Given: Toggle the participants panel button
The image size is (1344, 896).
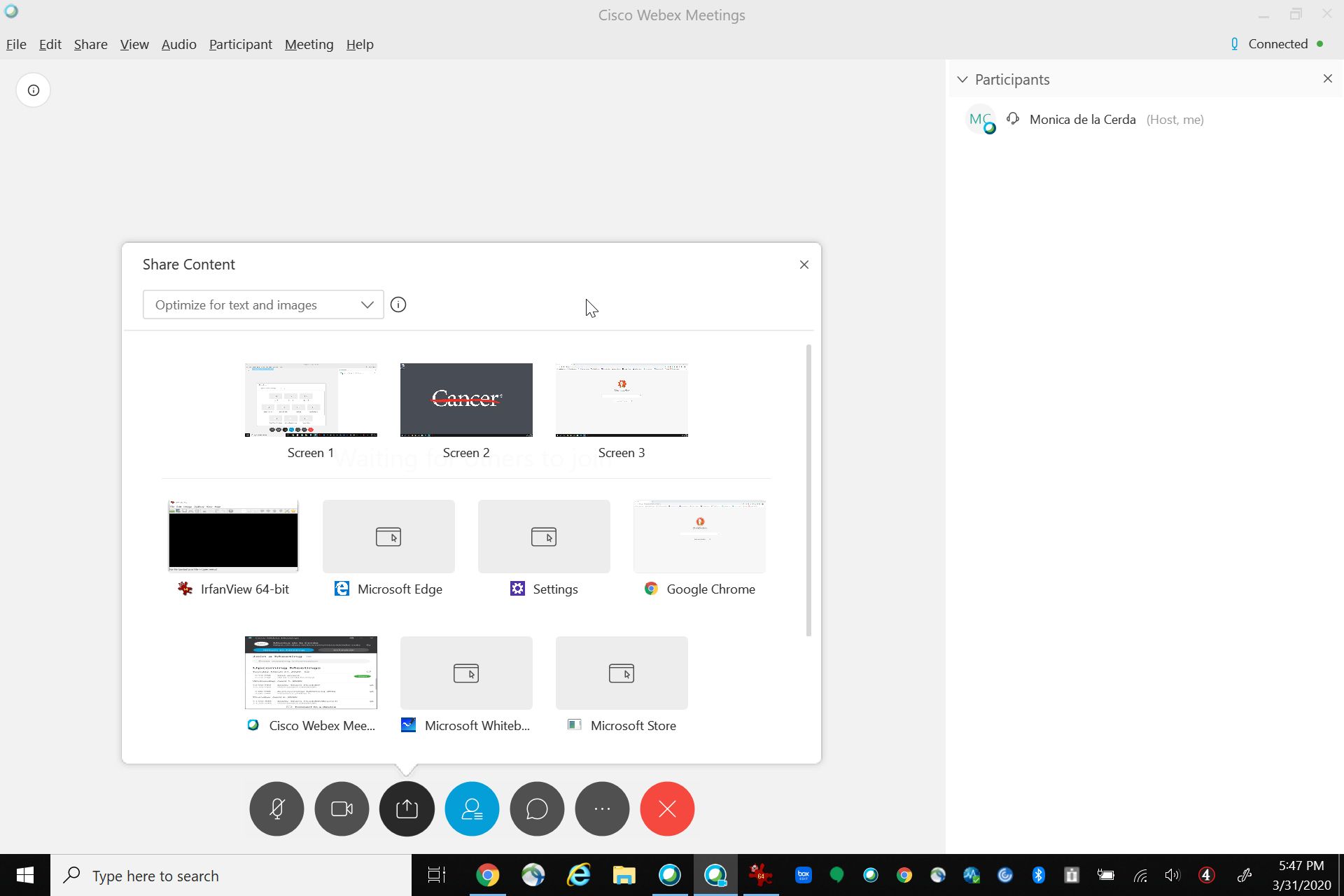Looking at the screenshot, I should coord(472,808).
